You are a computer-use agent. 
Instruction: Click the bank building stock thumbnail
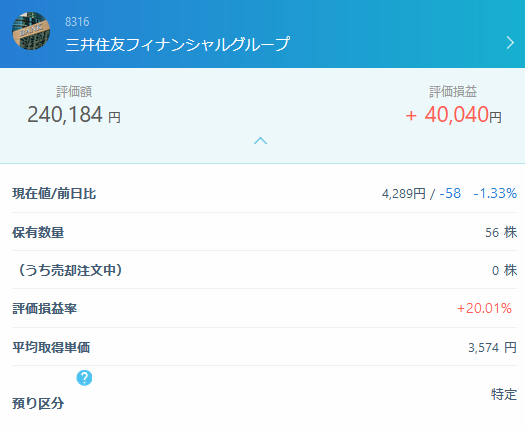tap(31, 31)
